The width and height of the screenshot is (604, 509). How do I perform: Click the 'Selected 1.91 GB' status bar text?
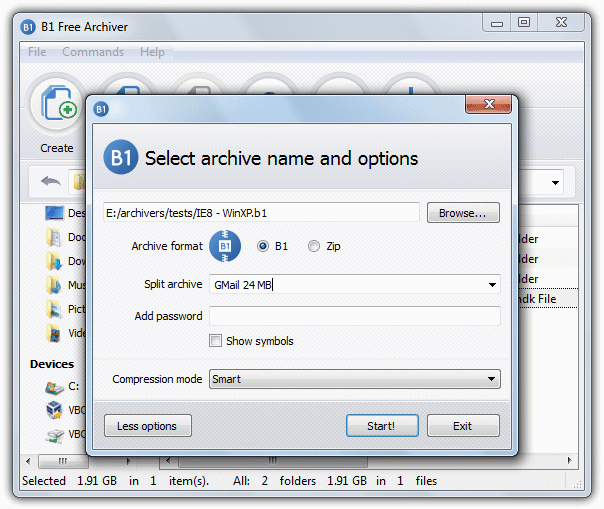(x=69, y=480)
